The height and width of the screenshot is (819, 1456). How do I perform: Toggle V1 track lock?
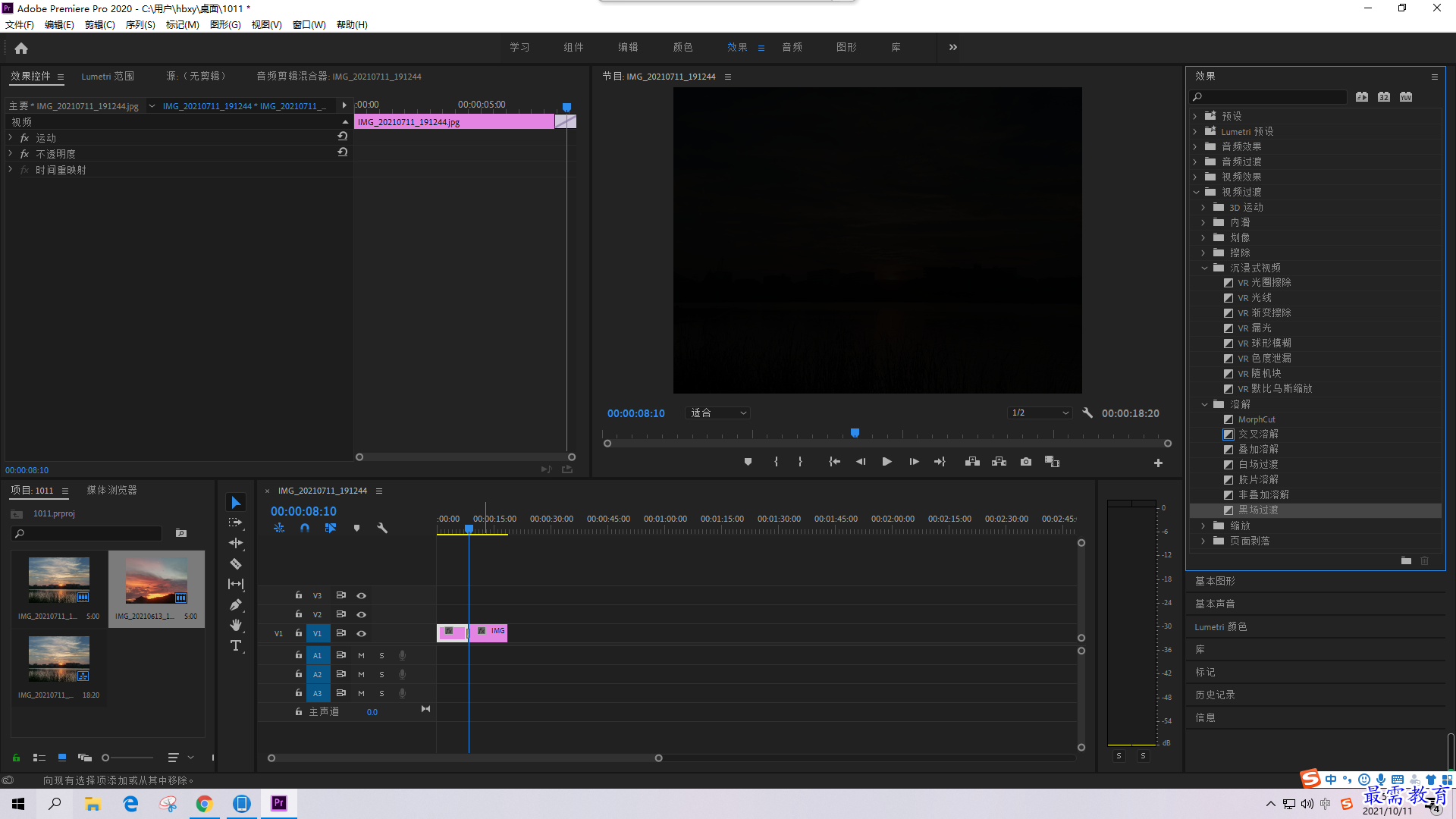[299, 632]
